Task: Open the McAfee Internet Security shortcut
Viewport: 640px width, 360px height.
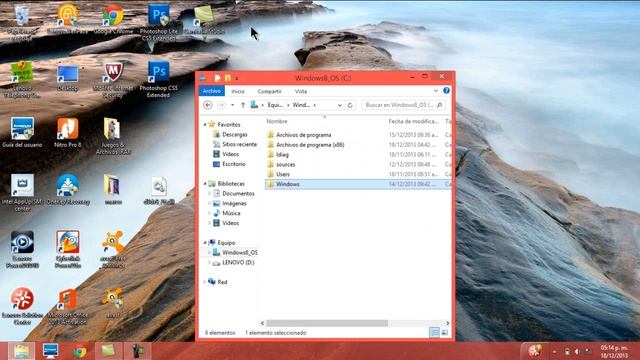Action: 113,79
